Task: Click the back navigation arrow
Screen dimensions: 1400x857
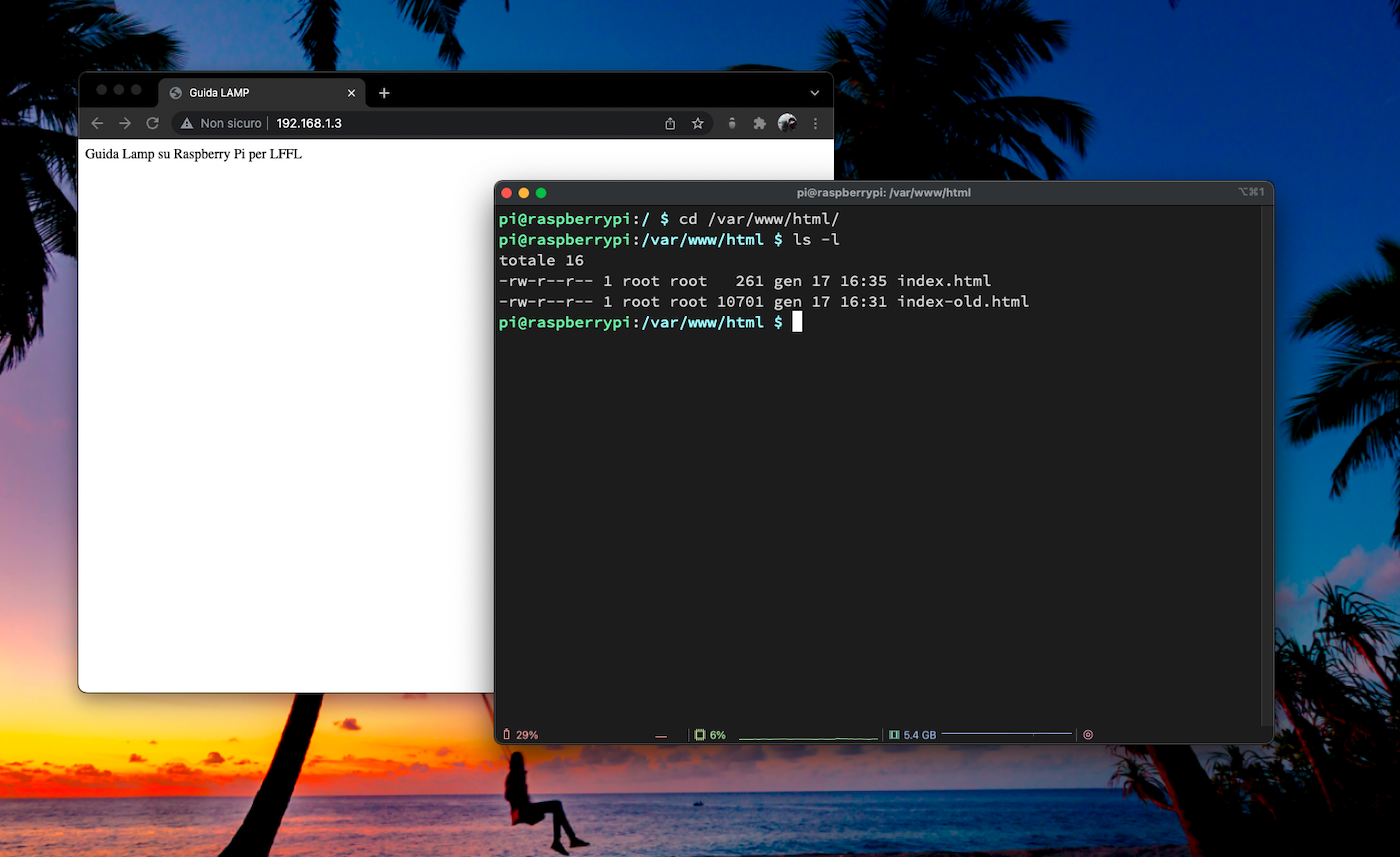Action: tap(96, 123)
